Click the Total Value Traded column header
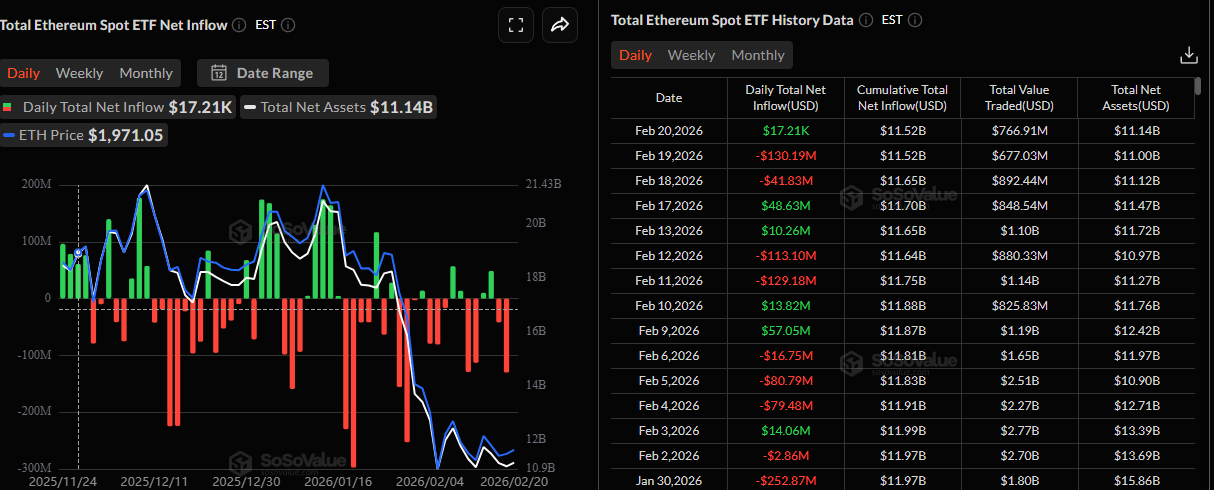This screenshot has width=1214, height=490. pyautogui.click(x=1019, y=98)
